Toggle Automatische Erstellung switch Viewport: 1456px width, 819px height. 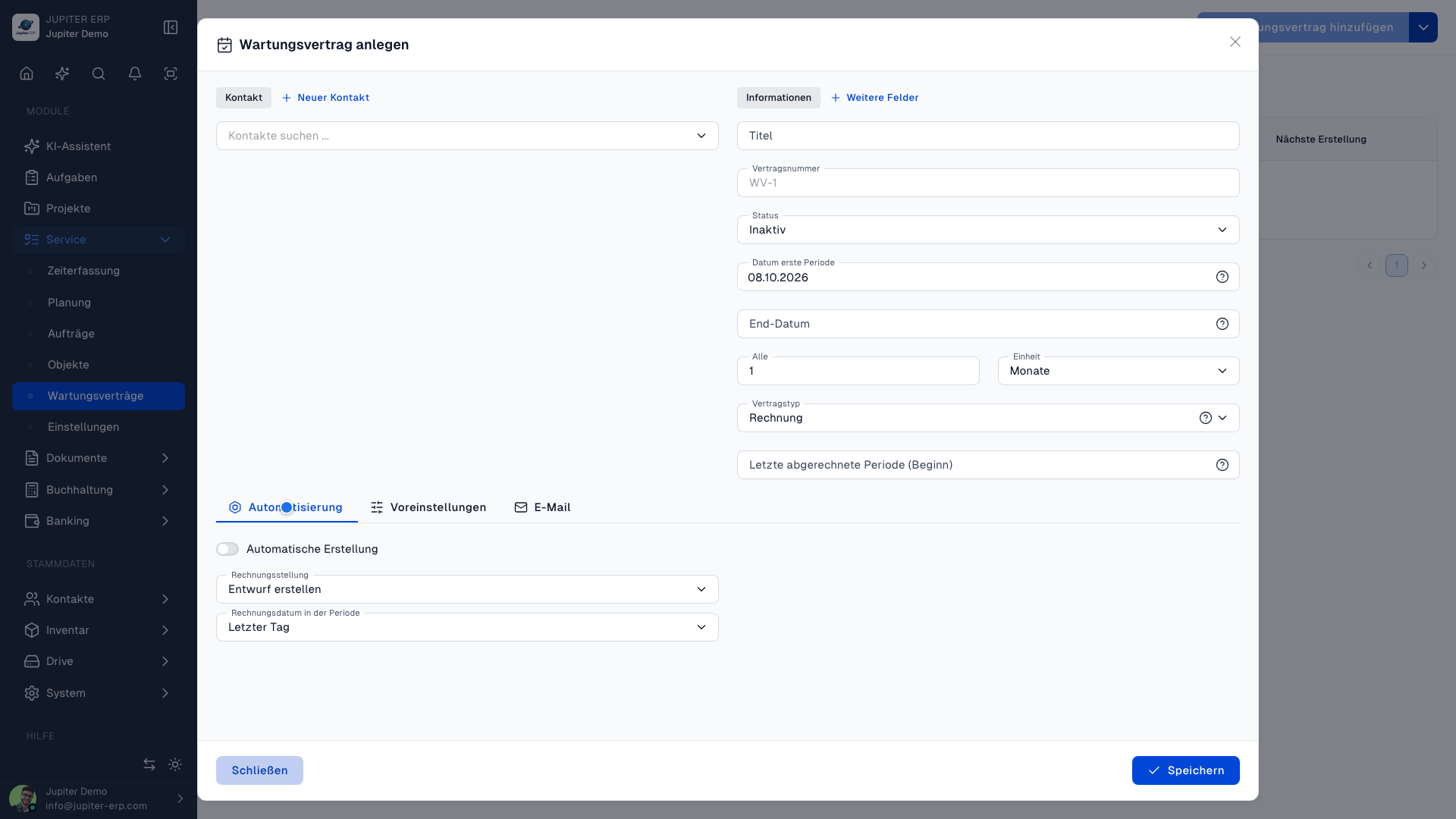tap(227, 549)
